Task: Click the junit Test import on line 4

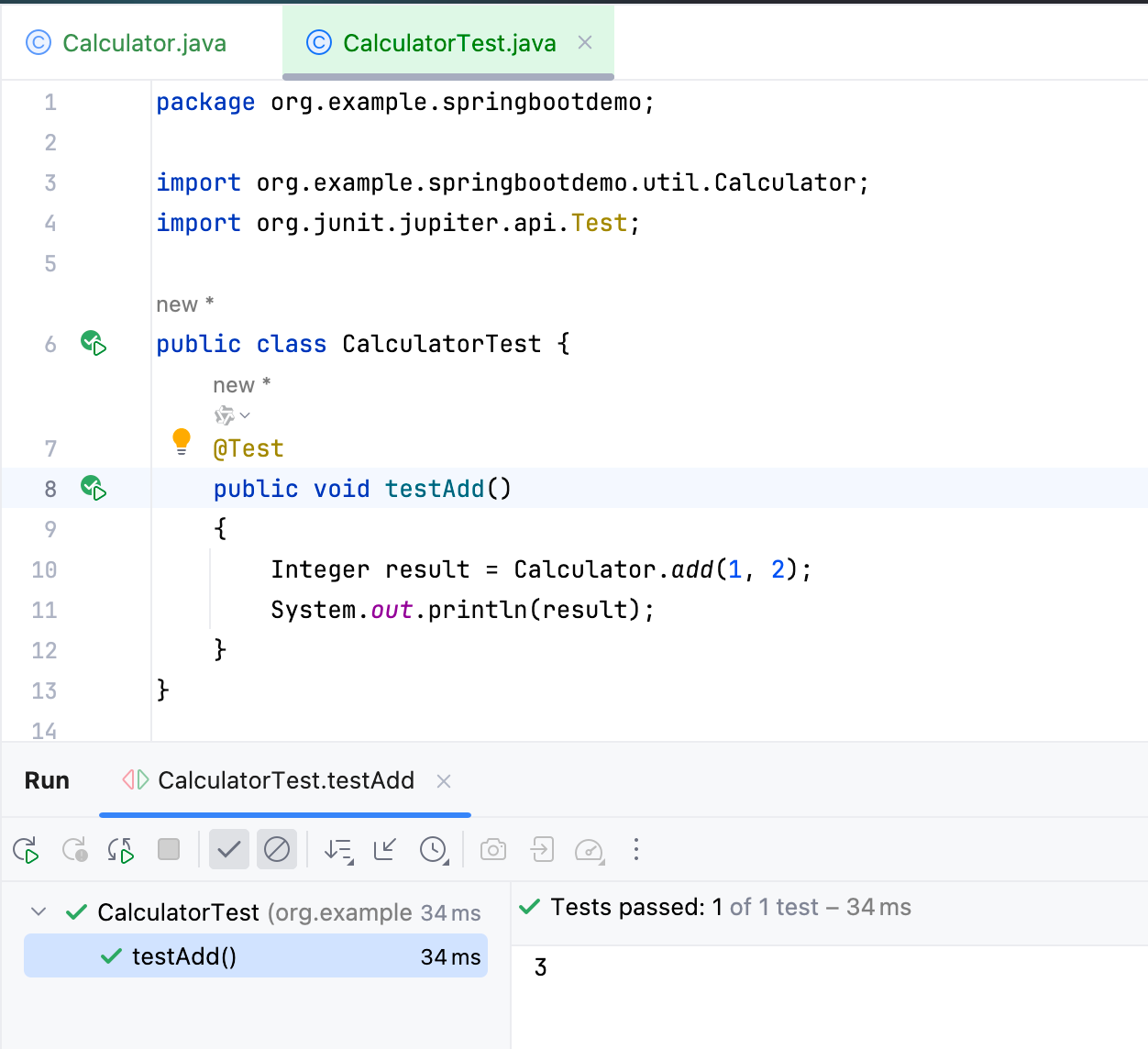Action: (398, 223)
